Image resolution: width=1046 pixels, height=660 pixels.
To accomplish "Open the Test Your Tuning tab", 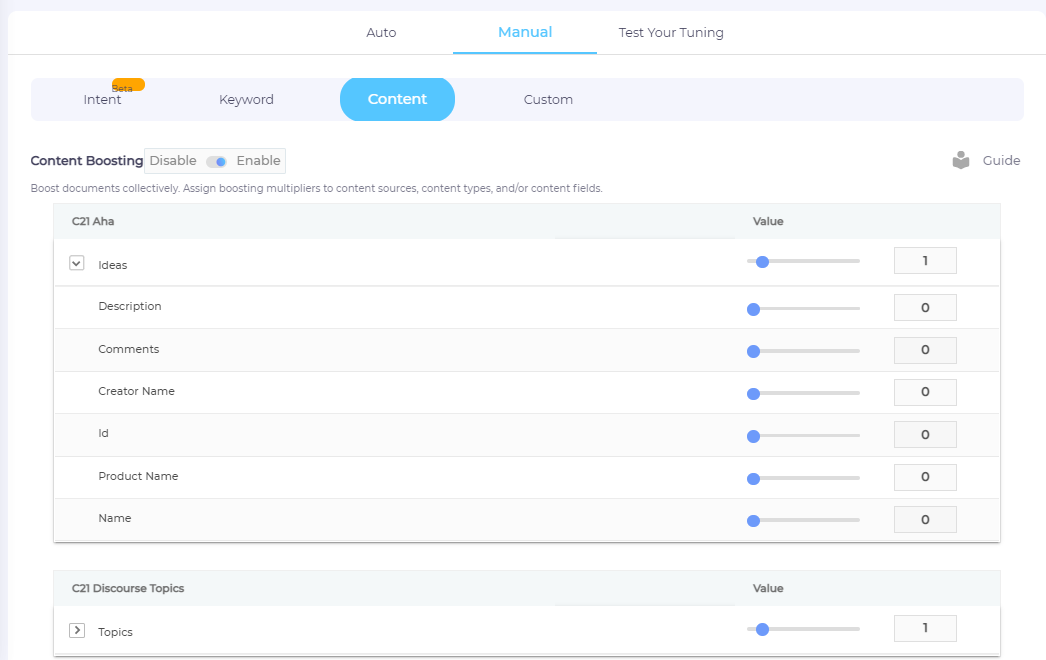I will click(671, 33).
